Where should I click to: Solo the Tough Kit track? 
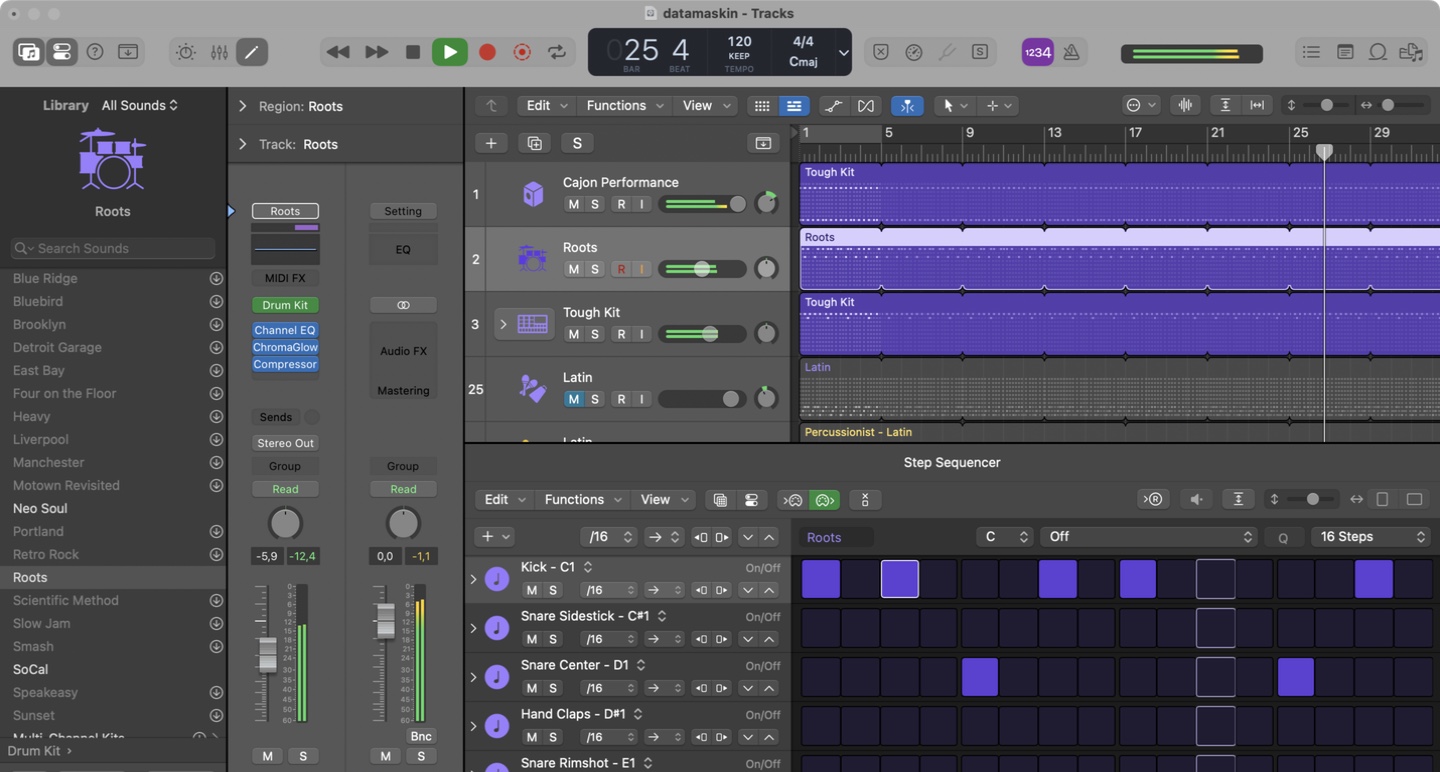[595, 334]
